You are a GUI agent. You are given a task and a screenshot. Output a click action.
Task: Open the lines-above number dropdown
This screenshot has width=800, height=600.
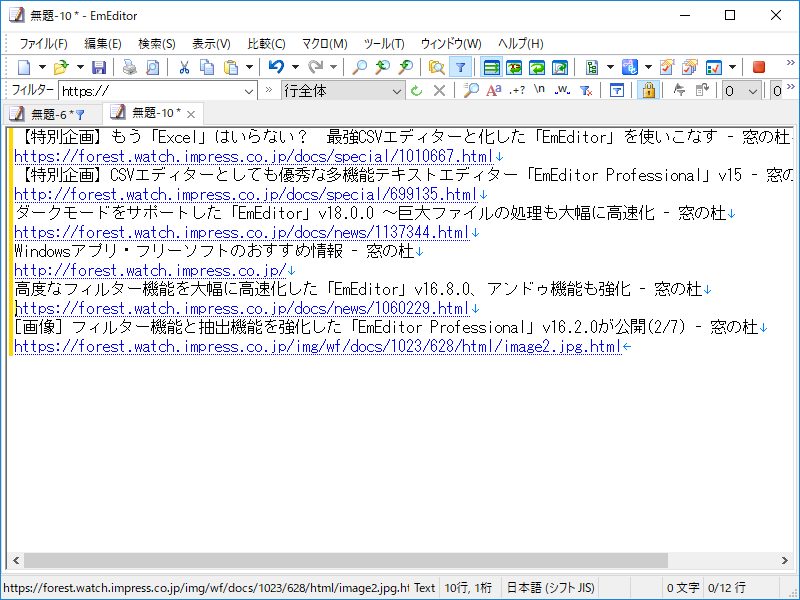click(x=753, y=91)
